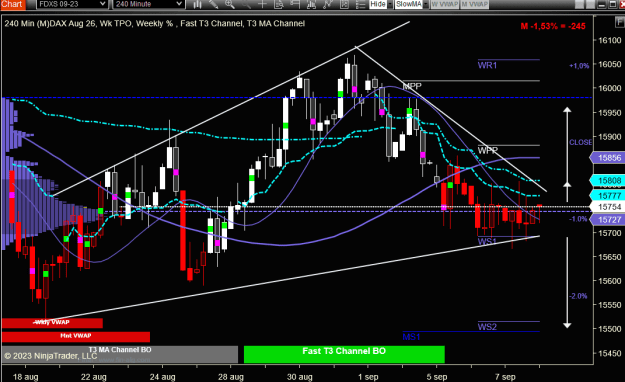
Task: Click the 15856 purple price marker
Action: (607, 158)
